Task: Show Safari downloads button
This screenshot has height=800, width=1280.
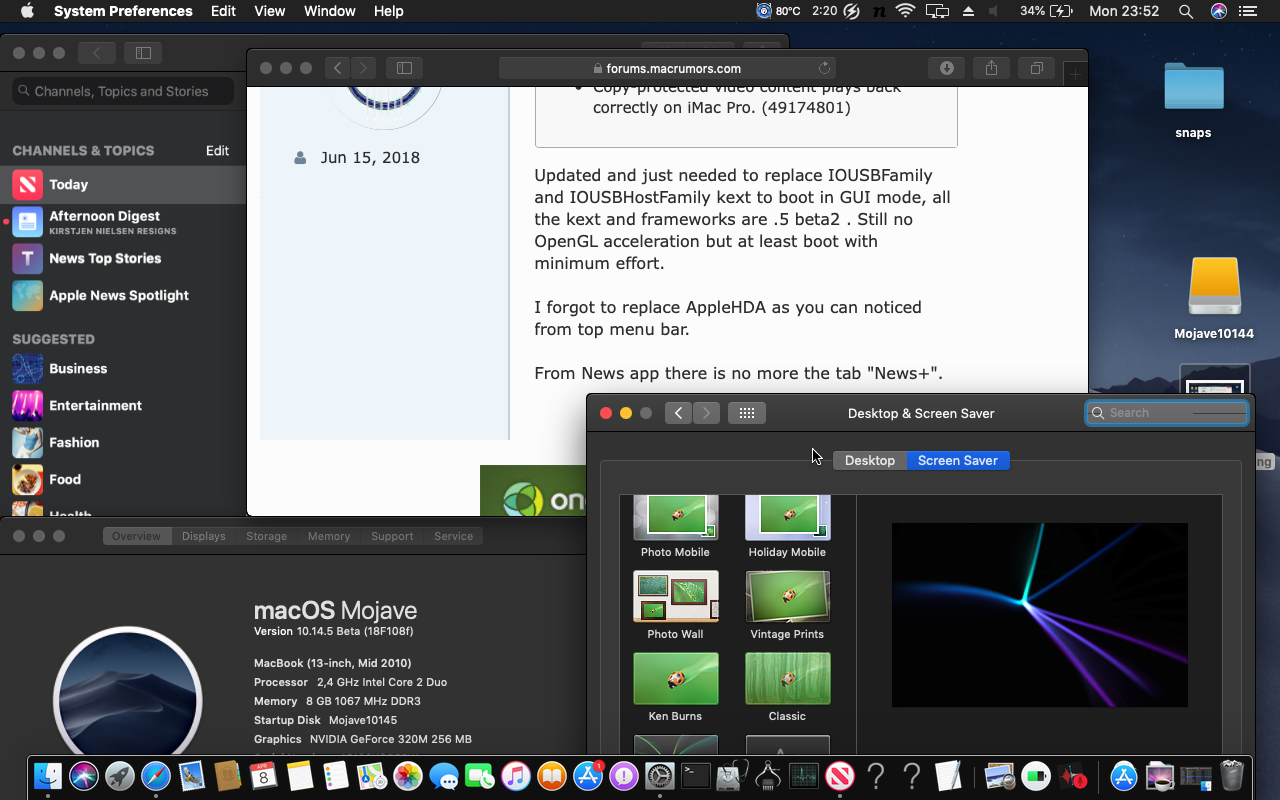Action: (x=946, y=68)
